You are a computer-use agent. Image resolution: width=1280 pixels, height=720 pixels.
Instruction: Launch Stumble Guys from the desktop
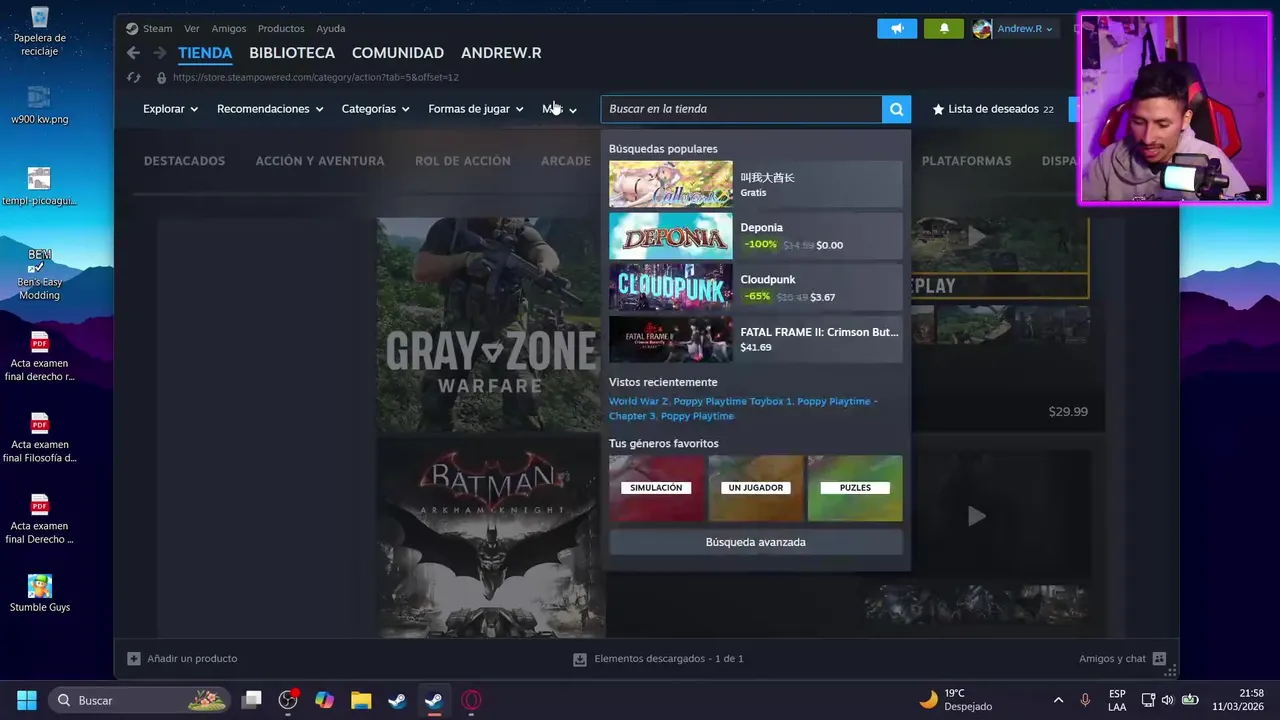[x=40, y=586]
